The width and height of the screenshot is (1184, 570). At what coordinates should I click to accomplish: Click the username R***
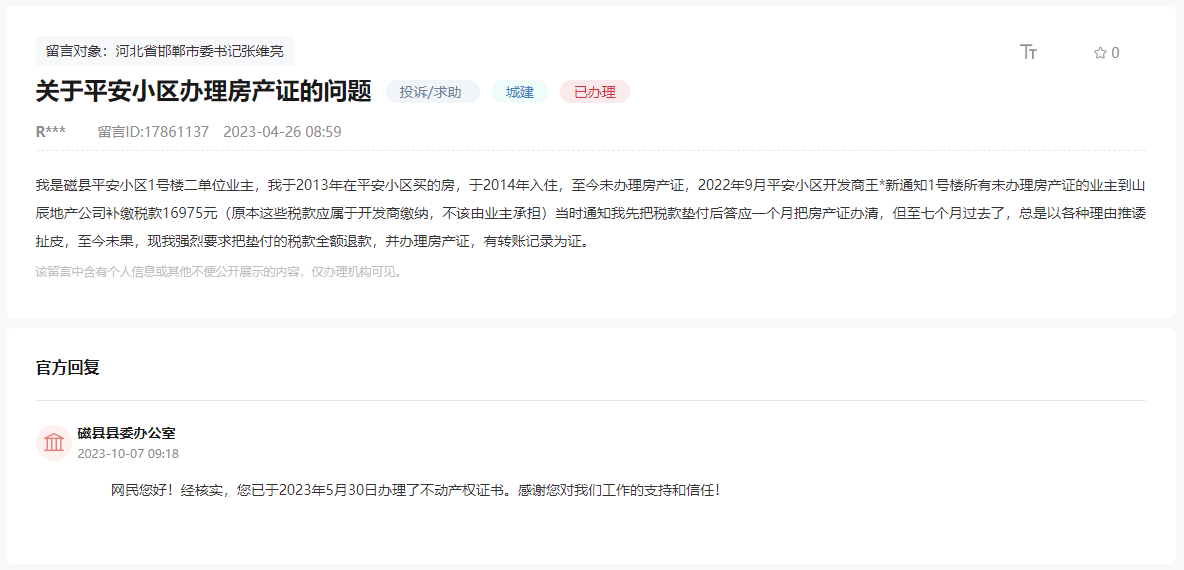coord(51,132)
